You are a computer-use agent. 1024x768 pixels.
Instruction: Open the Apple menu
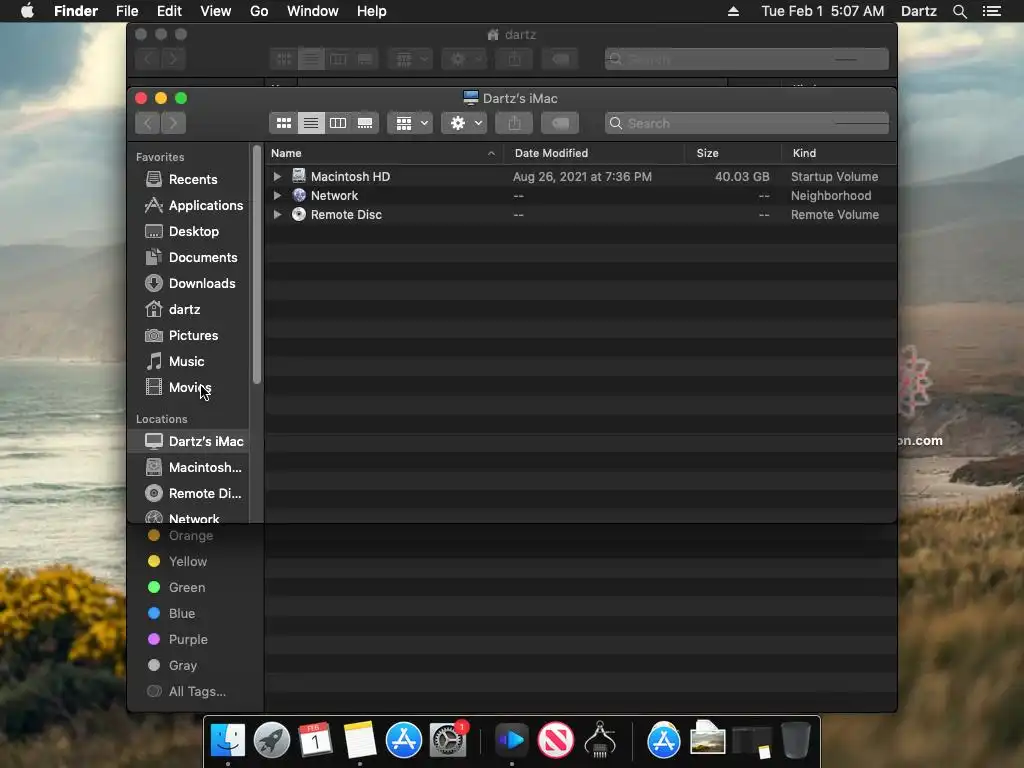tap(27, 11)
